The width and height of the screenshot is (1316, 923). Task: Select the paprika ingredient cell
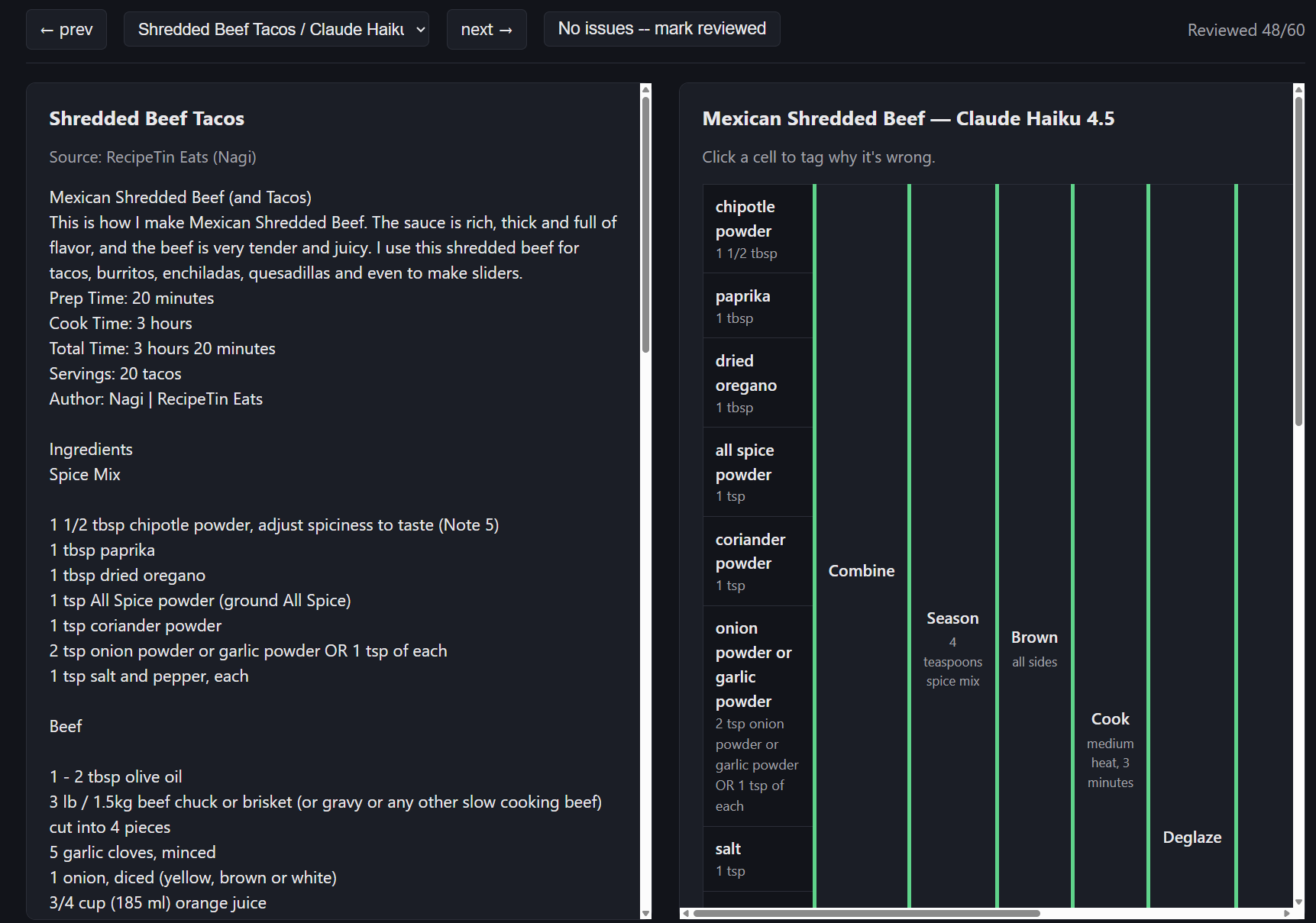coord(758,306)
